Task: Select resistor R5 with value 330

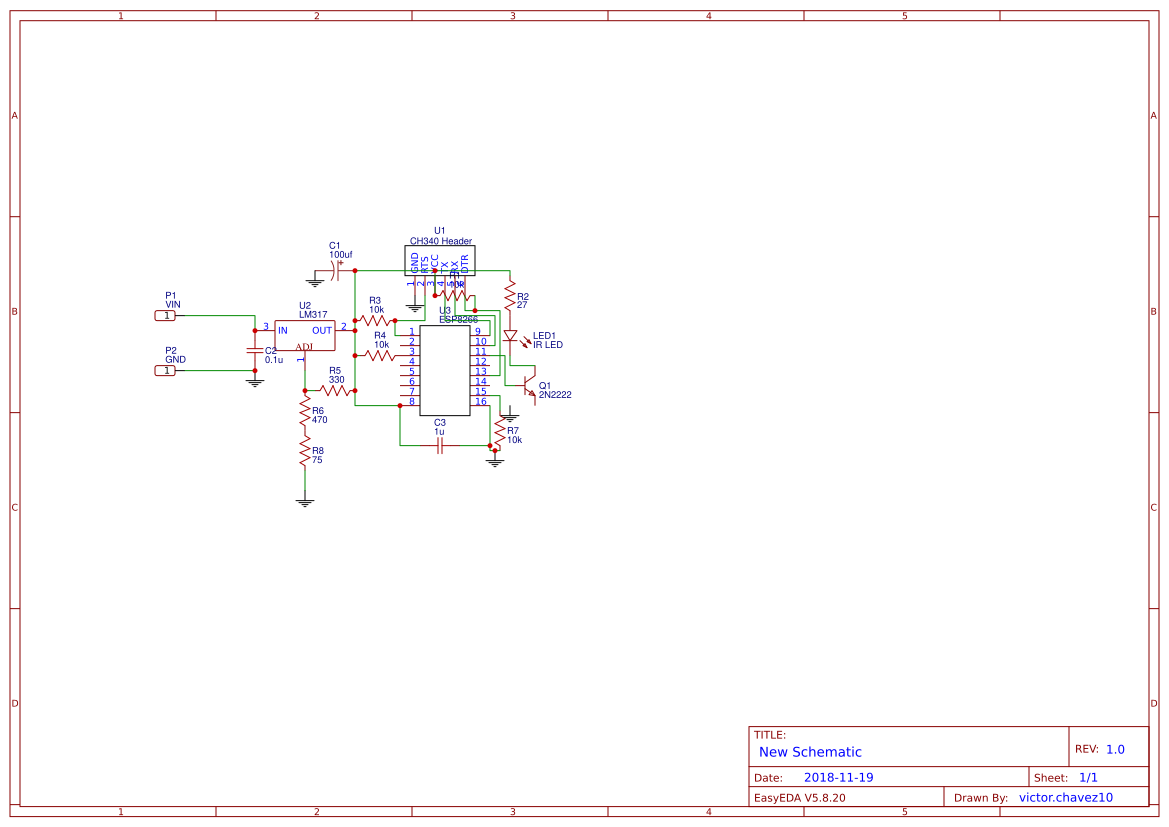Action: [336, 390]
